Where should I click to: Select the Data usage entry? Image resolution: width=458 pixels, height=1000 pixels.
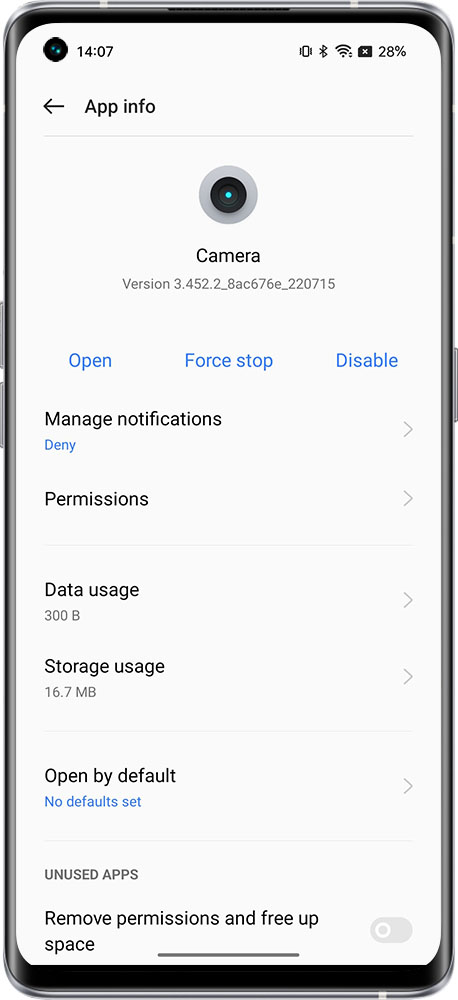click(x=228, y=601)
